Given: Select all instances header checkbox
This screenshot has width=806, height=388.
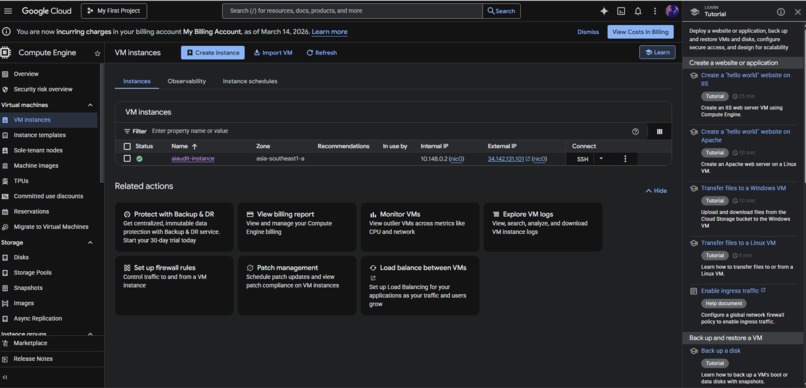Looking at the screenshot, I should 127,146.
